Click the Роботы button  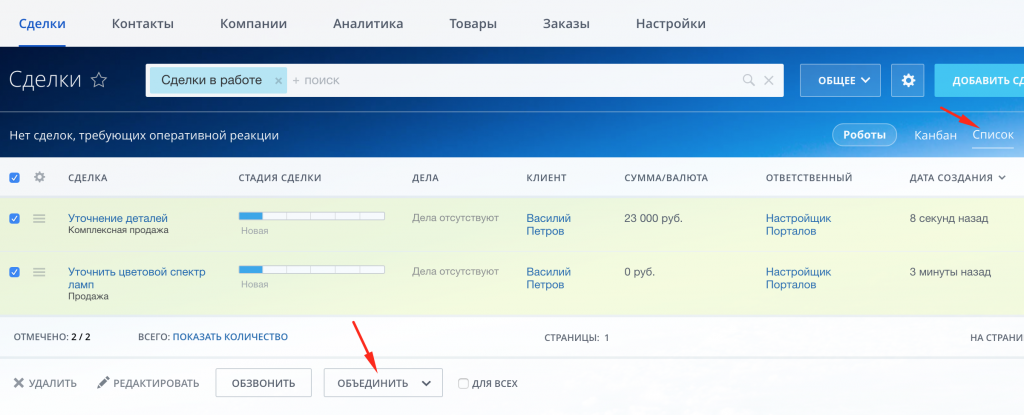864,135
